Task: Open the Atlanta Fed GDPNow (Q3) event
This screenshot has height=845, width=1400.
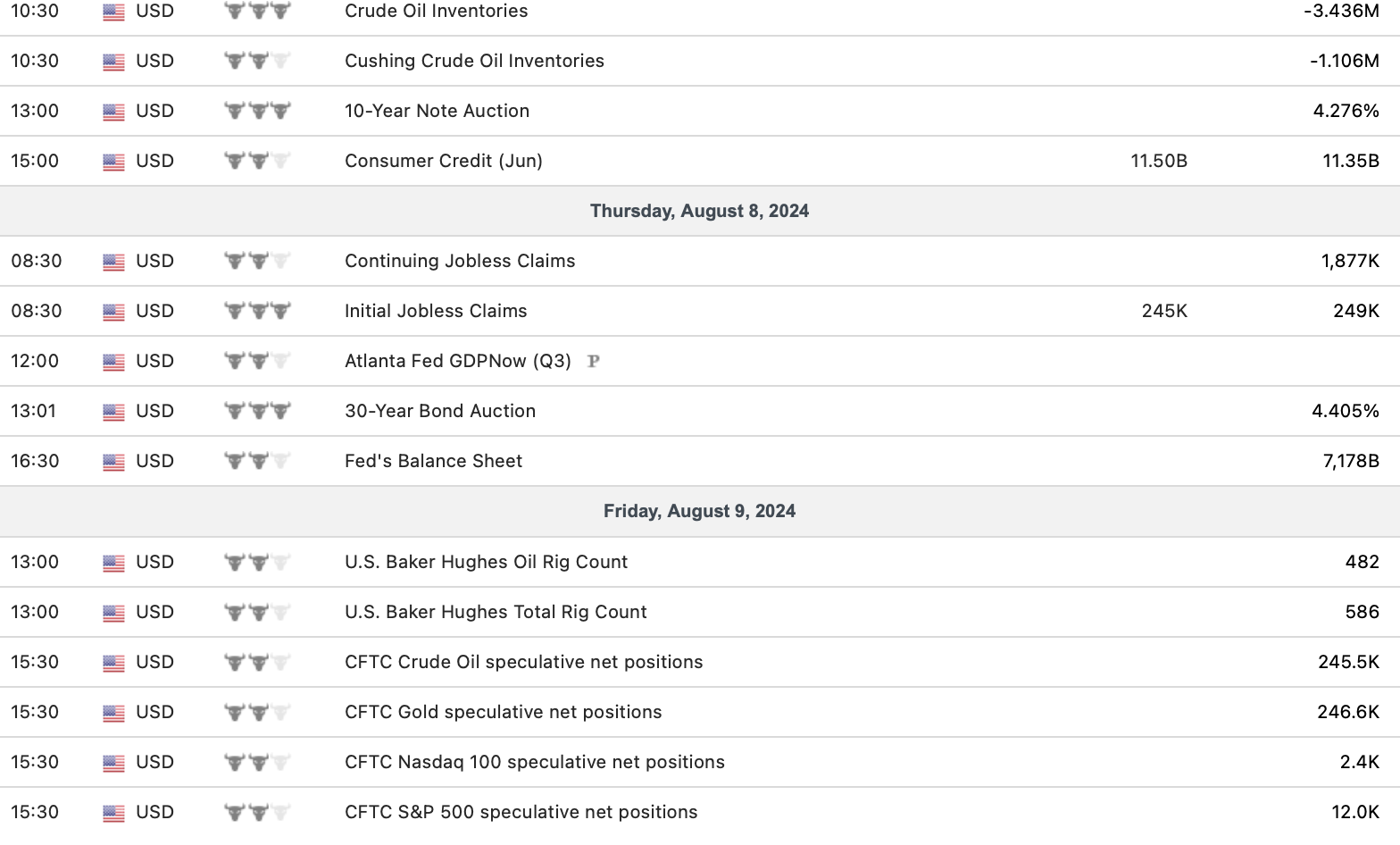Action: [457, 361]
